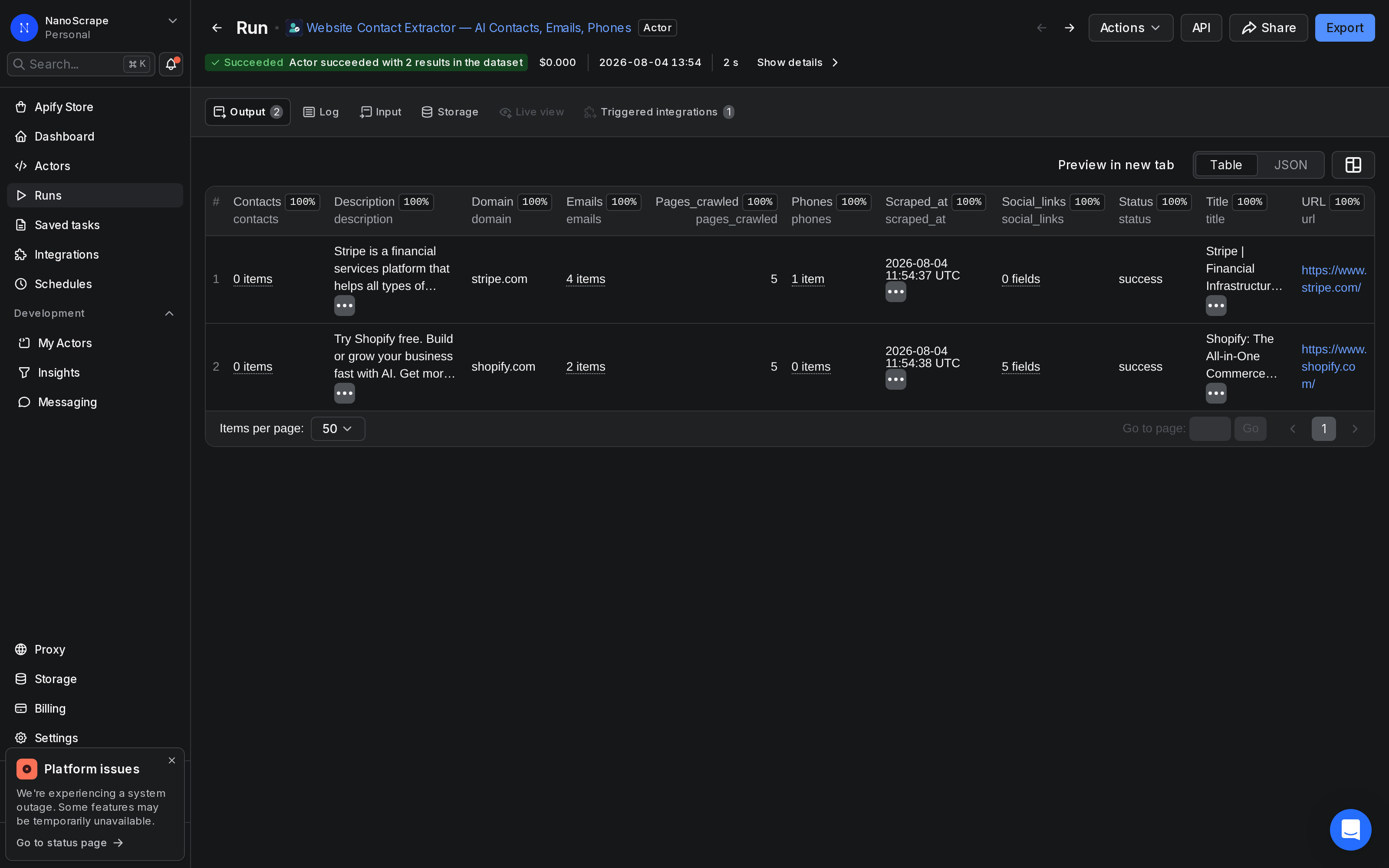Expand the 11:54:37 UTC scraped_at ellipsis

click(895, 292)
